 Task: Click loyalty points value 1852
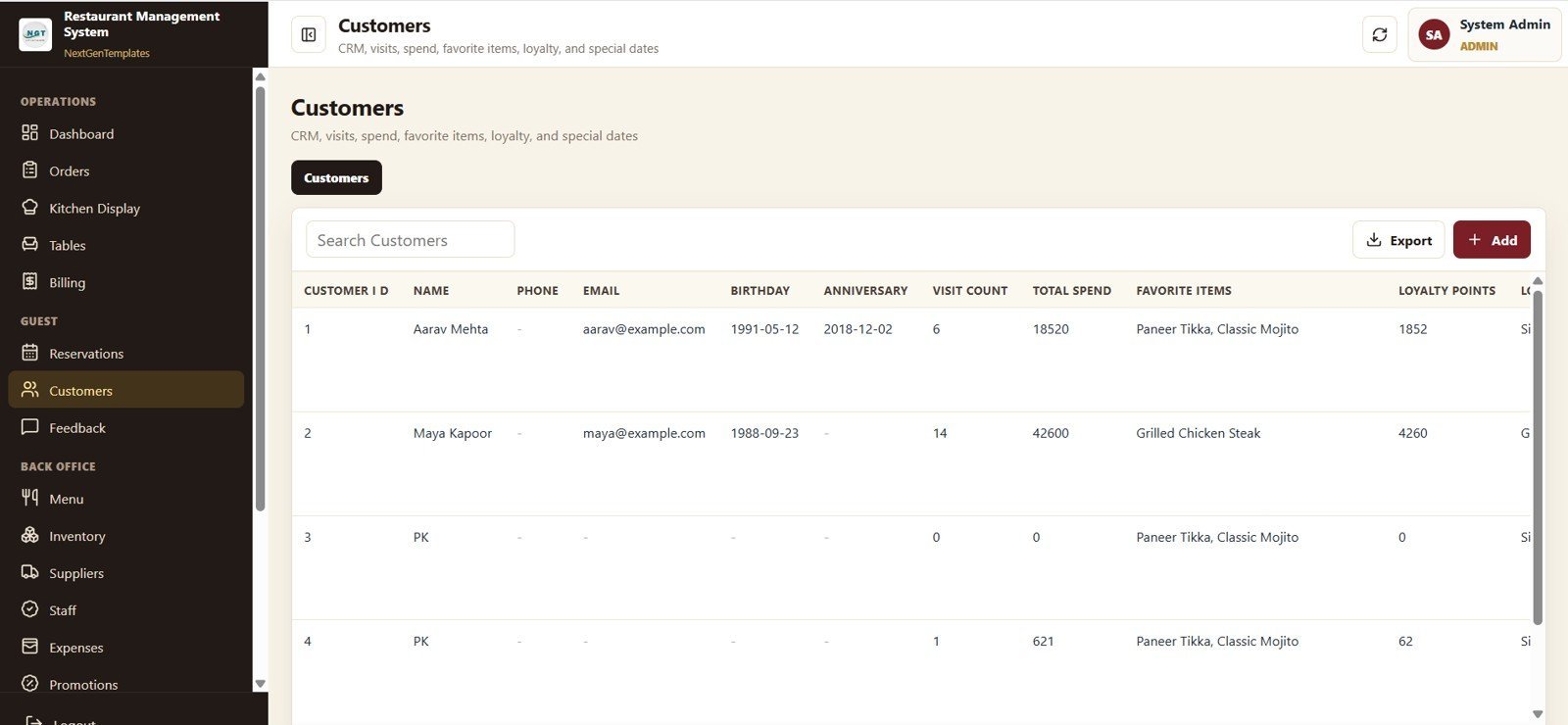pos(1412,329)
